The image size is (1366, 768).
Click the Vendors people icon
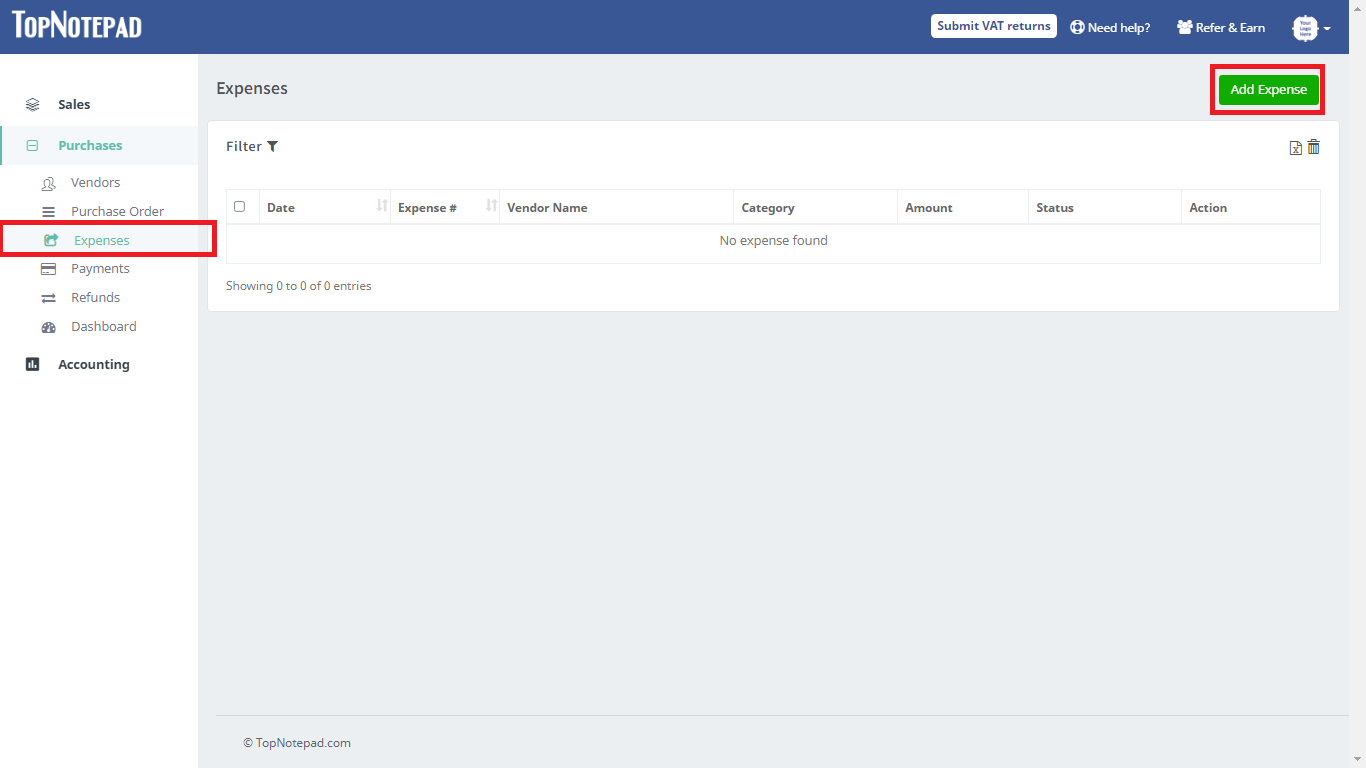click(x=48, y=183)
